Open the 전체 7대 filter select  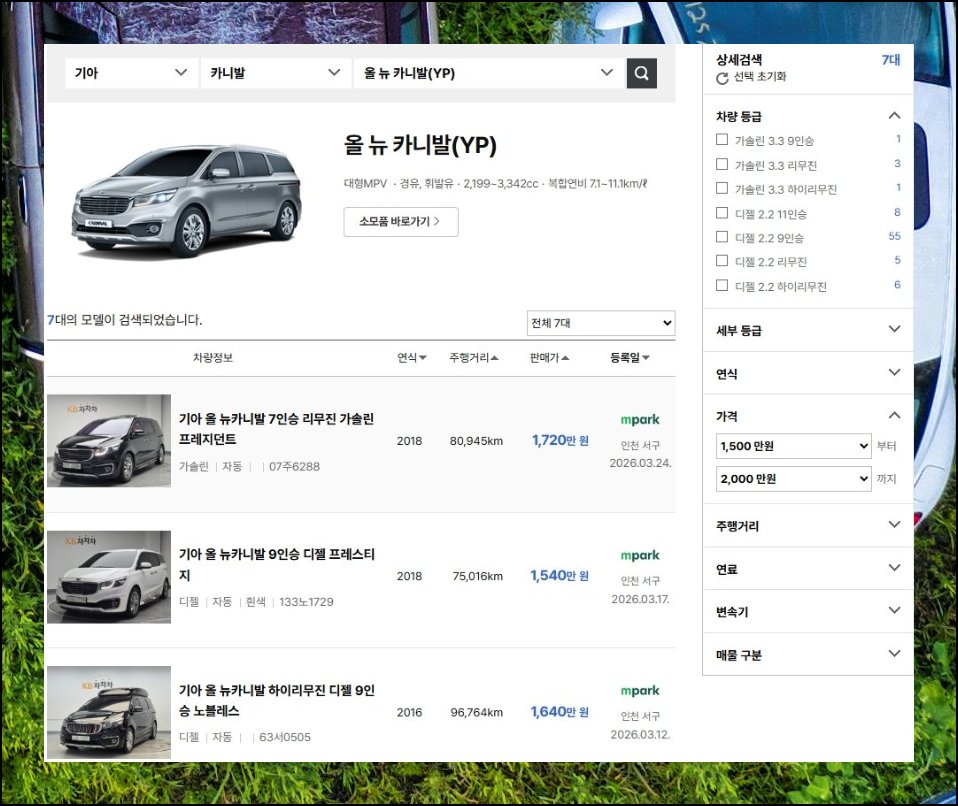point(601,323)
